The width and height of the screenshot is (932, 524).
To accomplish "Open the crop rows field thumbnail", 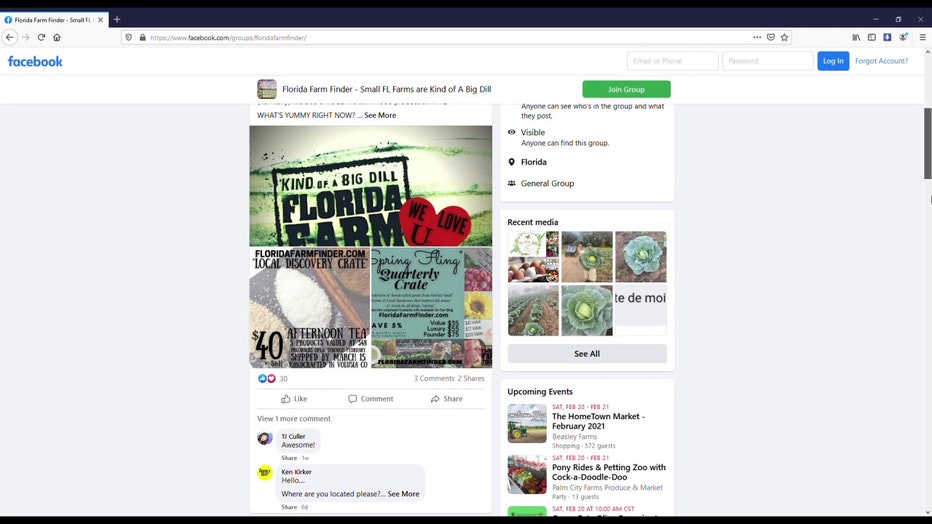I will [533, 310].
